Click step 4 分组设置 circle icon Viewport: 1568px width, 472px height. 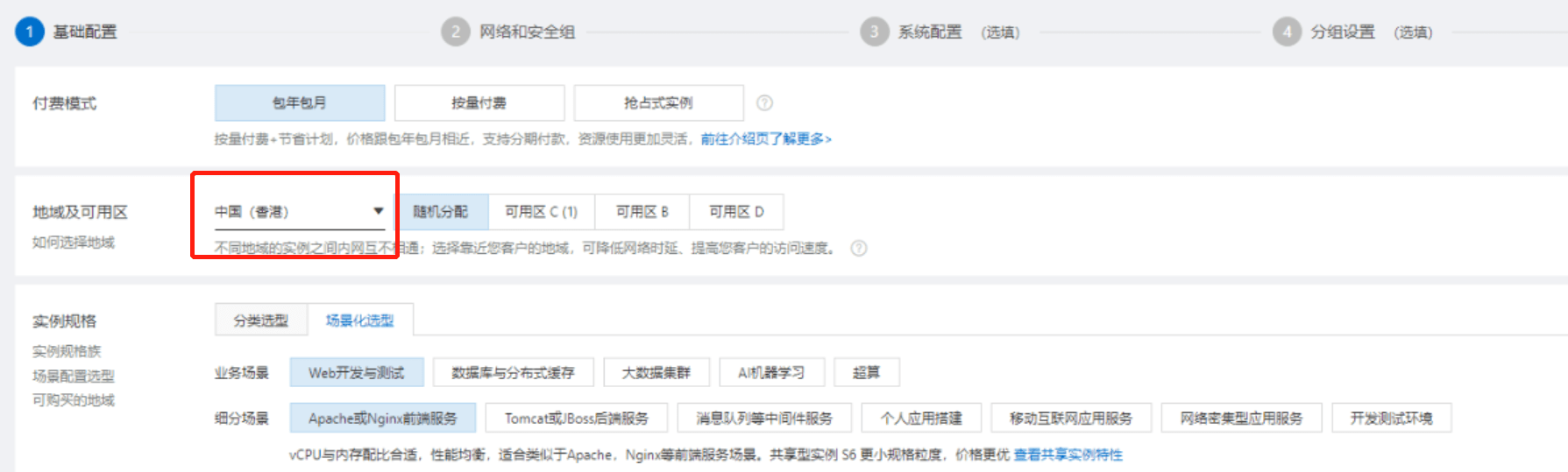click(1287, 32)
